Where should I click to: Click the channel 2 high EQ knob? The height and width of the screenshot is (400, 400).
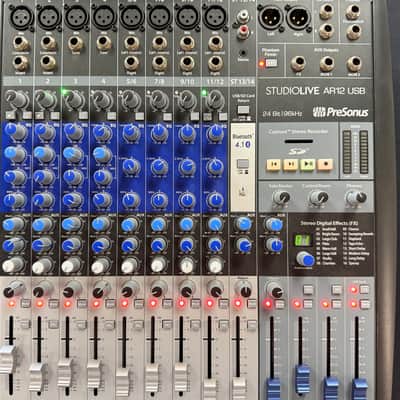click(44, 132)
